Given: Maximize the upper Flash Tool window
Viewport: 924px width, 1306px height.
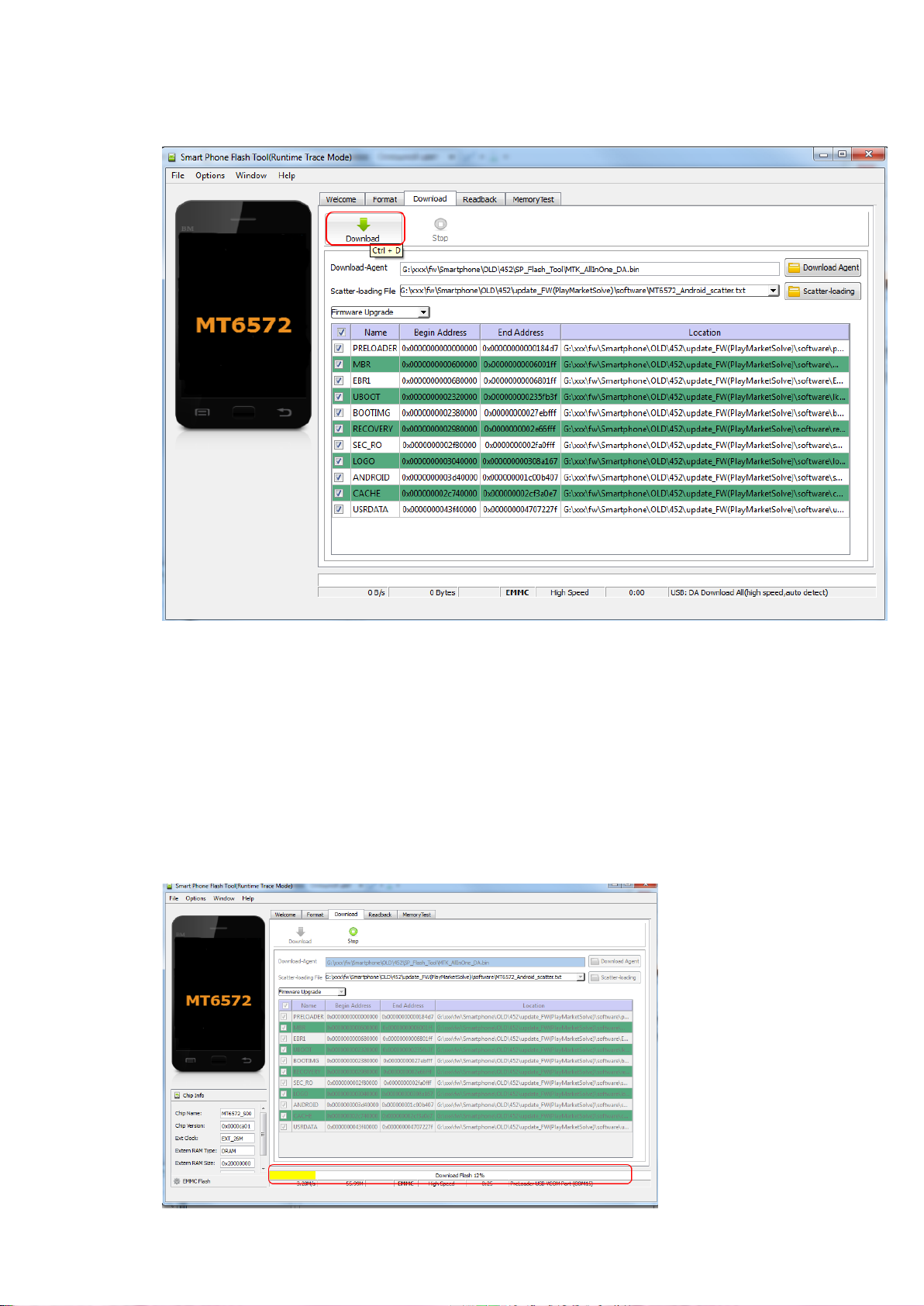Looking at the screenshot, I should (x=842, y=154).
